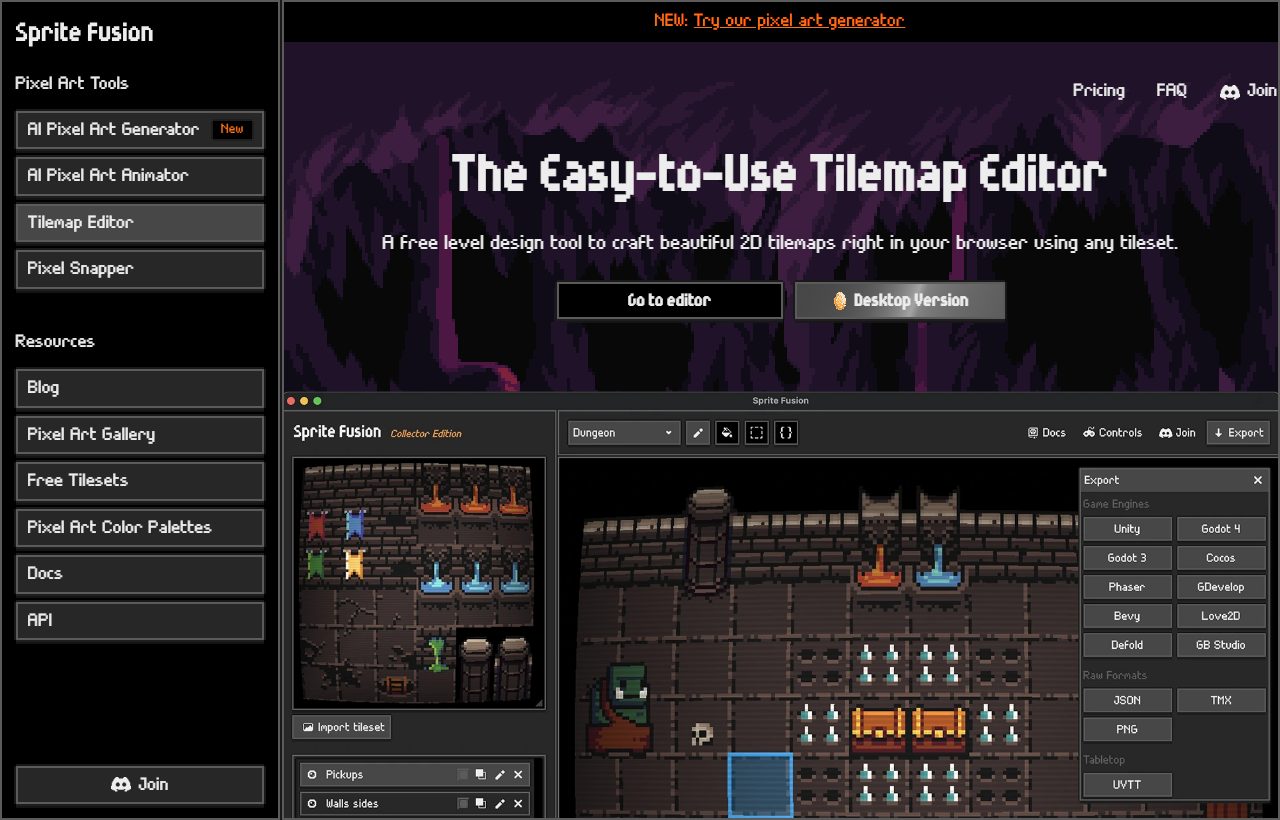This screenshot has height=820, width=1280.
Task: Open AI Pixel Art Animator
Action: (x=140, y=176)
